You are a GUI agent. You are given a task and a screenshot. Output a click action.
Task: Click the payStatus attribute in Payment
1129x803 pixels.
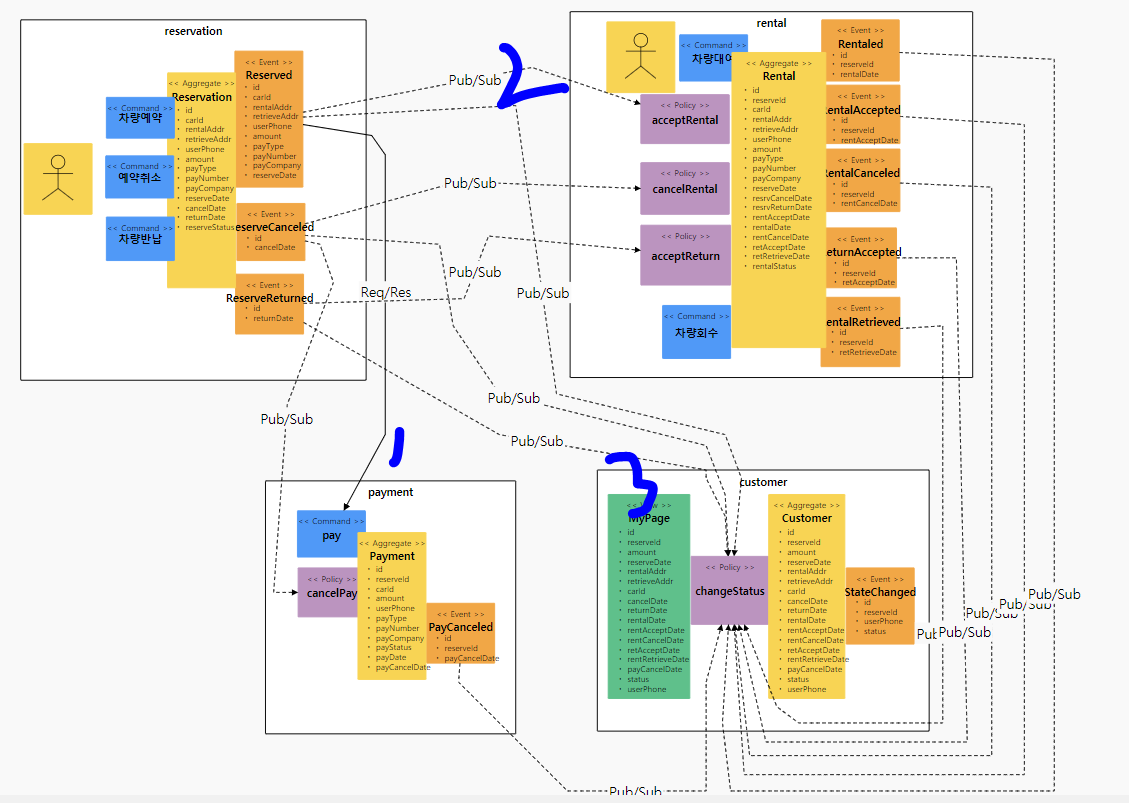[393, 647]
